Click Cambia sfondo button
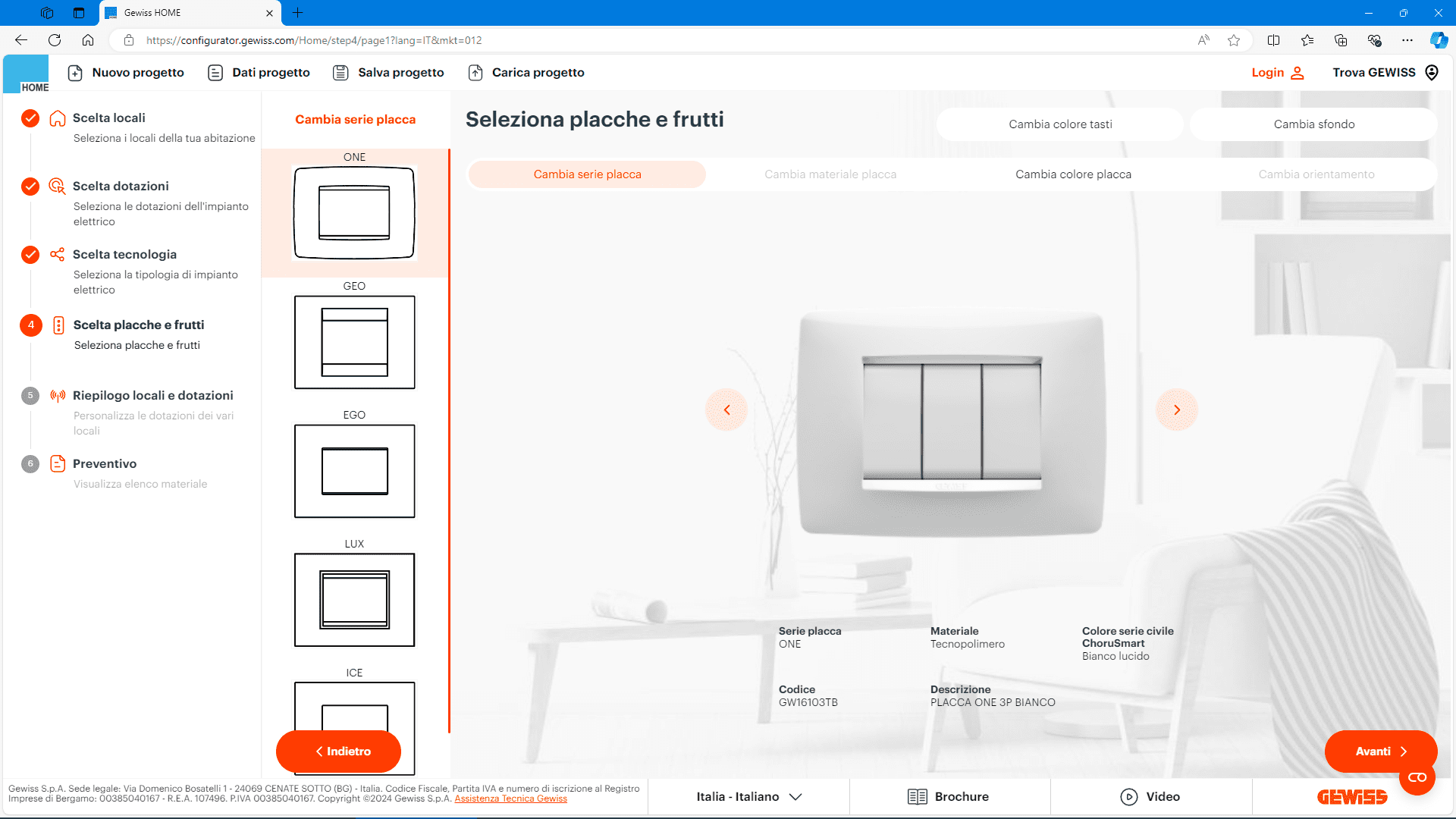Image resolution: width=1456 pixels, height=819 pixels. point(1314,124)
